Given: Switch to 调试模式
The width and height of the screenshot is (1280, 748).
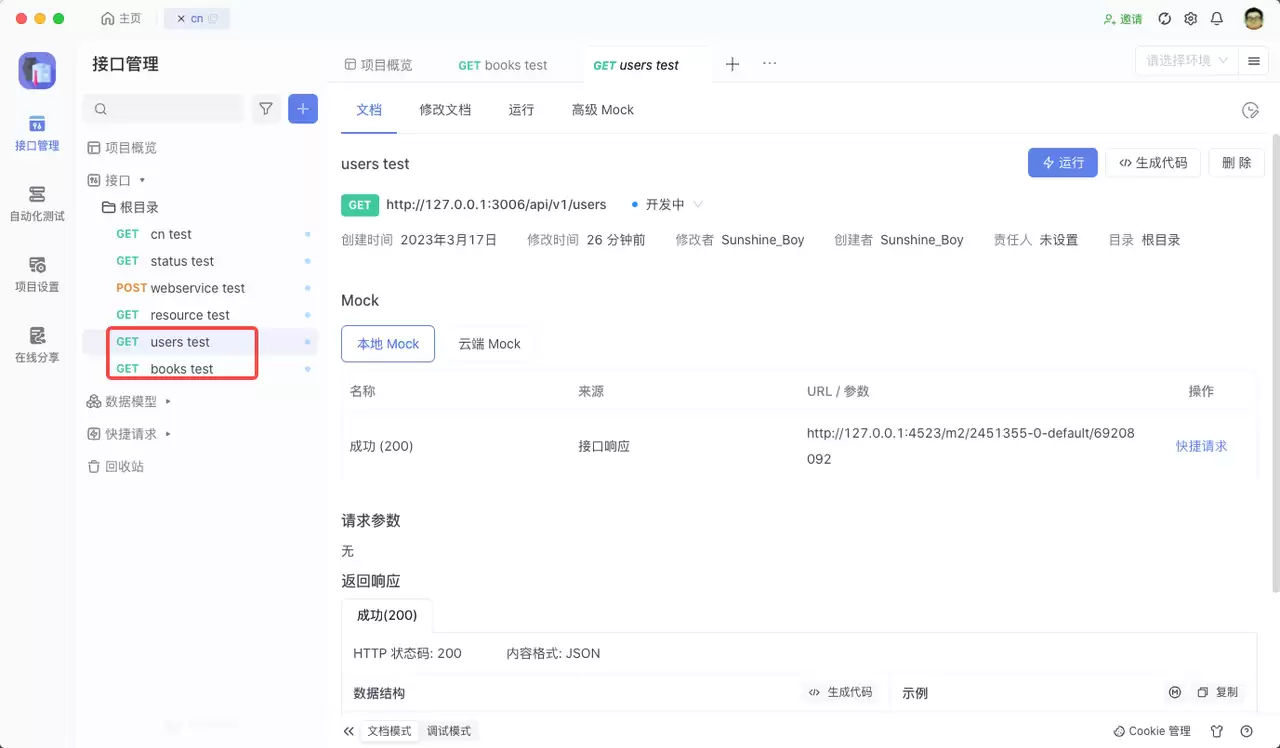Looking at the screenshot, I should pos(449,731).
